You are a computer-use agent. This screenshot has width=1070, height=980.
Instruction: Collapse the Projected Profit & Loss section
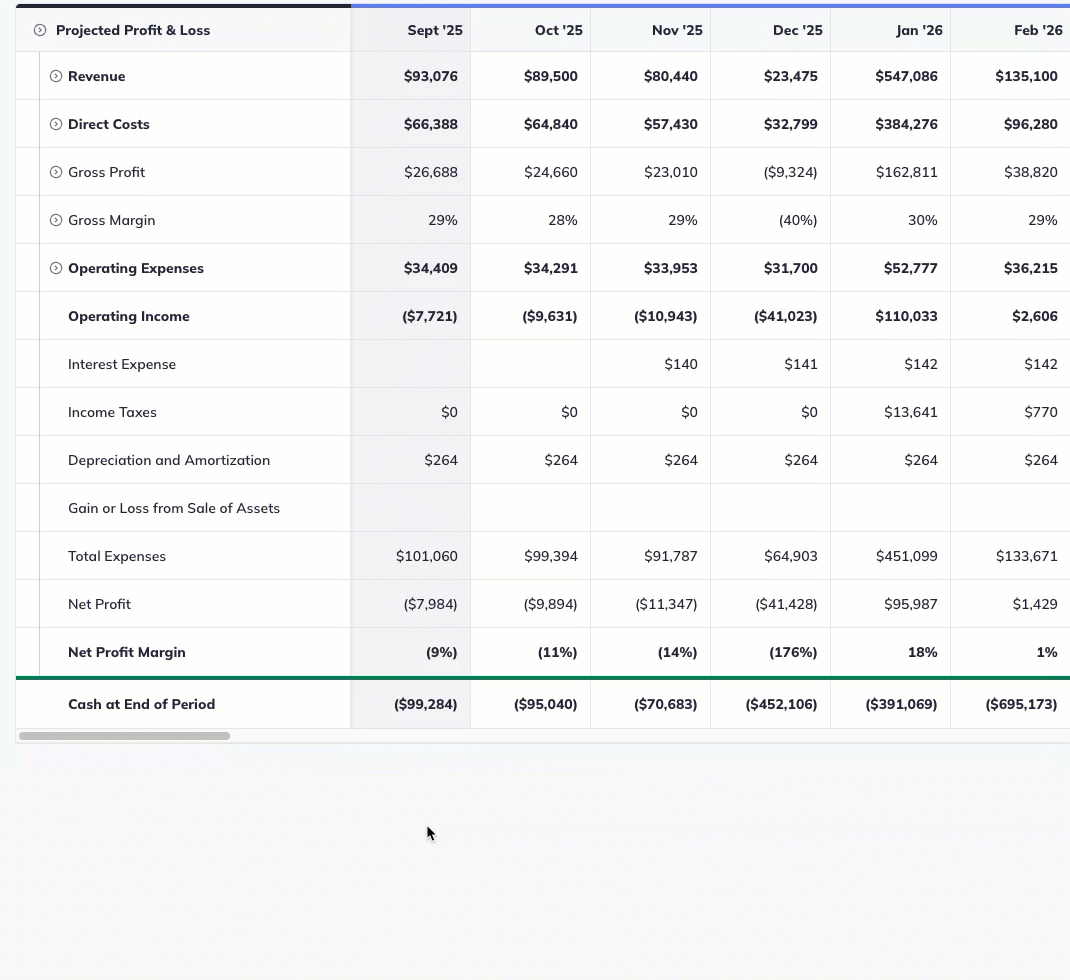click(40, 30)
